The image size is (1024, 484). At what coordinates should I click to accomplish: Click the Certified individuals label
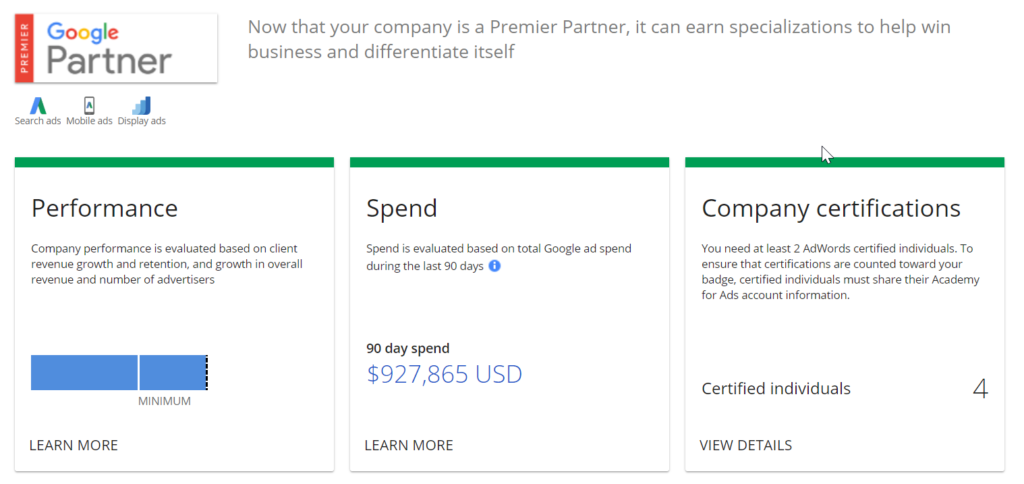pos(776,389)
